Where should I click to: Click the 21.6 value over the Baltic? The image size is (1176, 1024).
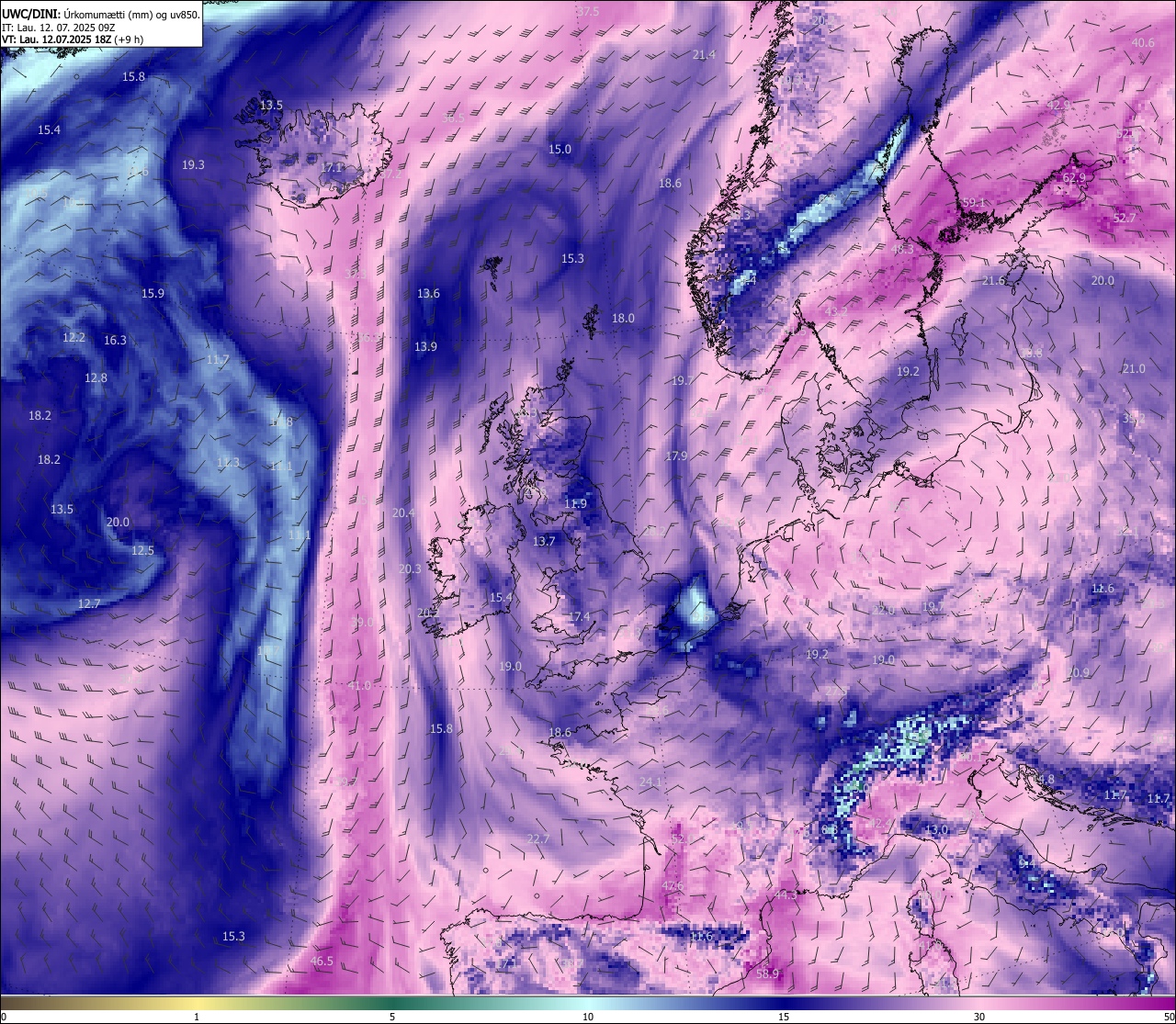pos(993,281)
